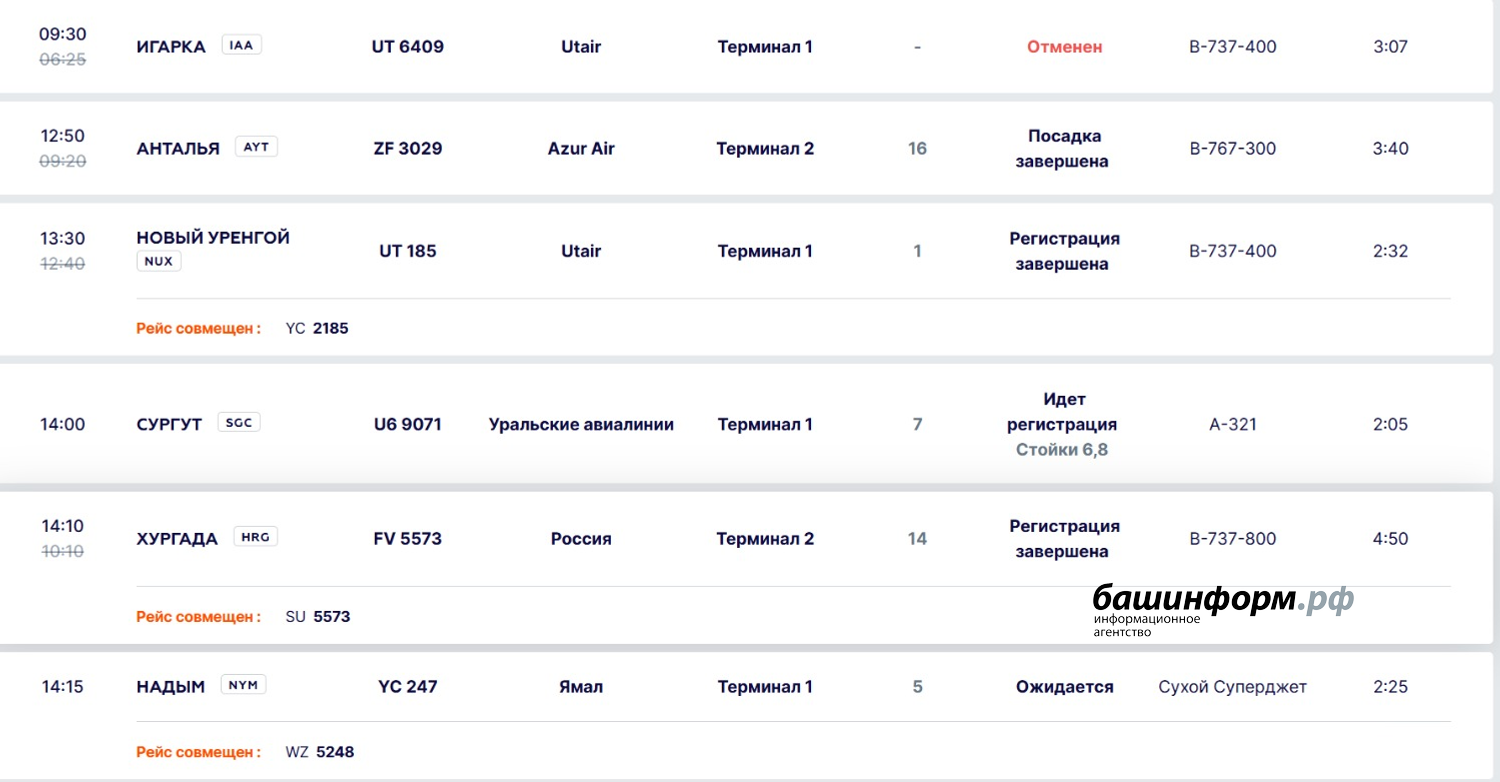Click the AYT airport code badge
This screenshot has width=1500, height=782.
point(257,147)
